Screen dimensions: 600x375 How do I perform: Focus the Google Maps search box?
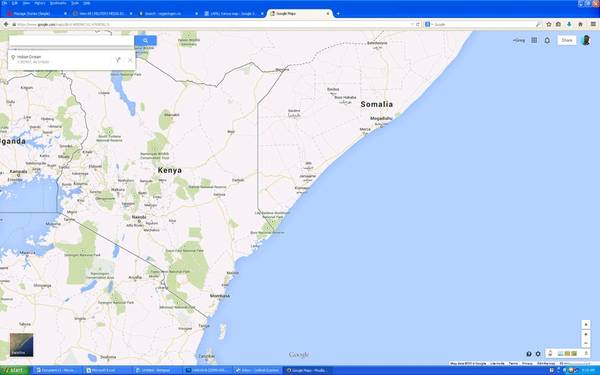click(72, 41)
